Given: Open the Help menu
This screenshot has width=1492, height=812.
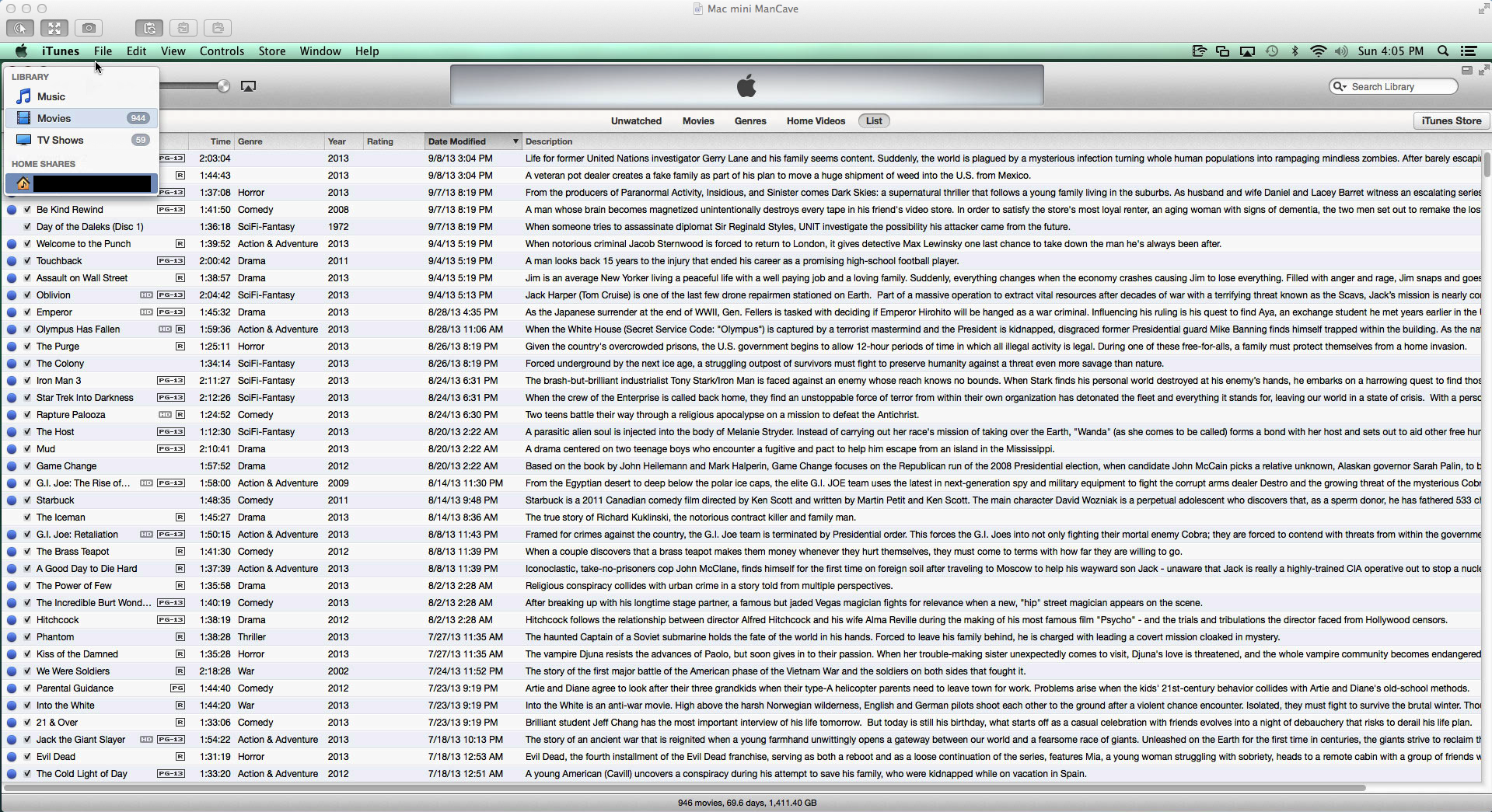Looking at the screenshot, I should pyautogui.click(x=367, y=51).
